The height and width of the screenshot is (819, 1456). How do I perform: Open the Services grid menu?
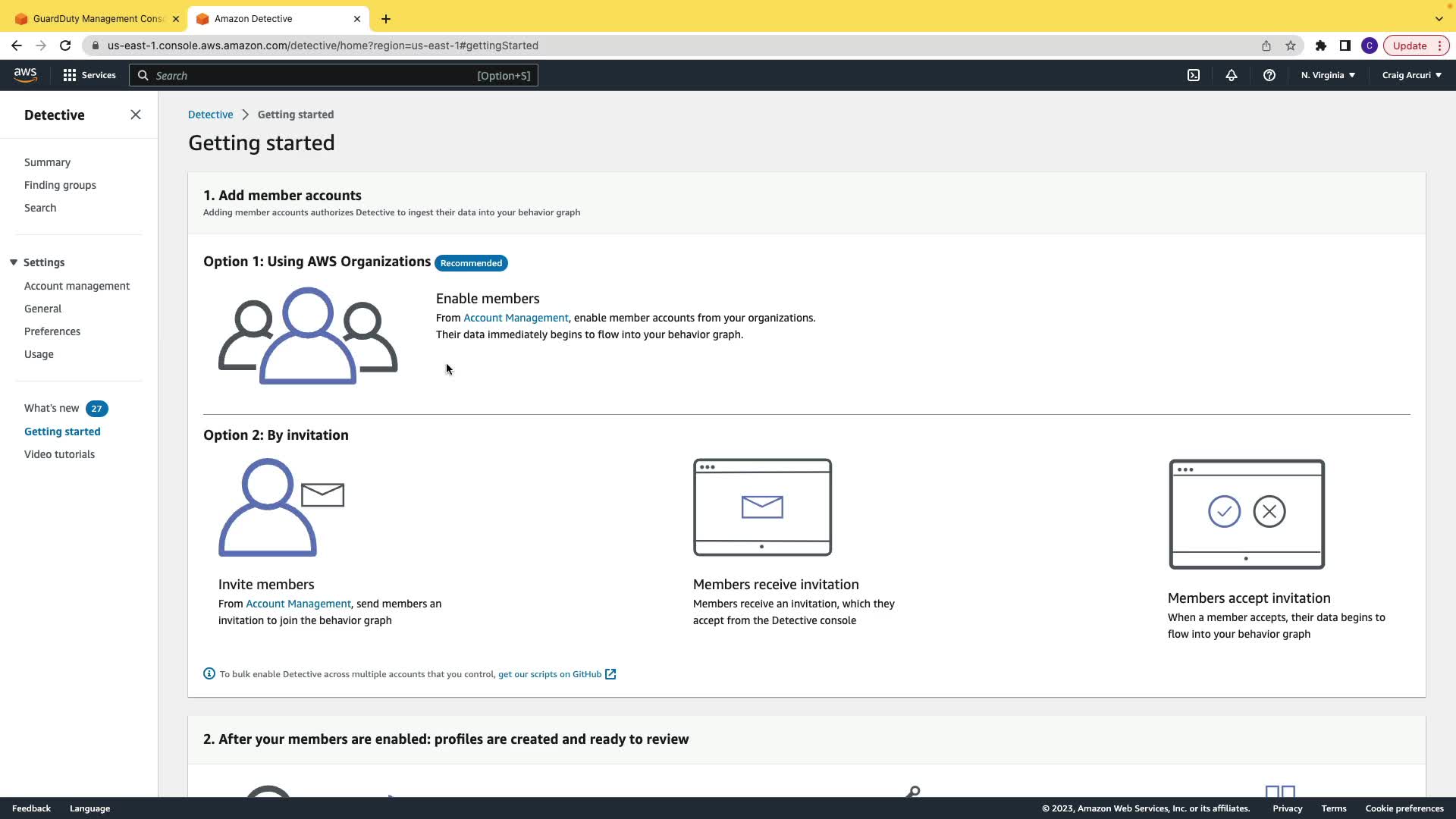89,75
